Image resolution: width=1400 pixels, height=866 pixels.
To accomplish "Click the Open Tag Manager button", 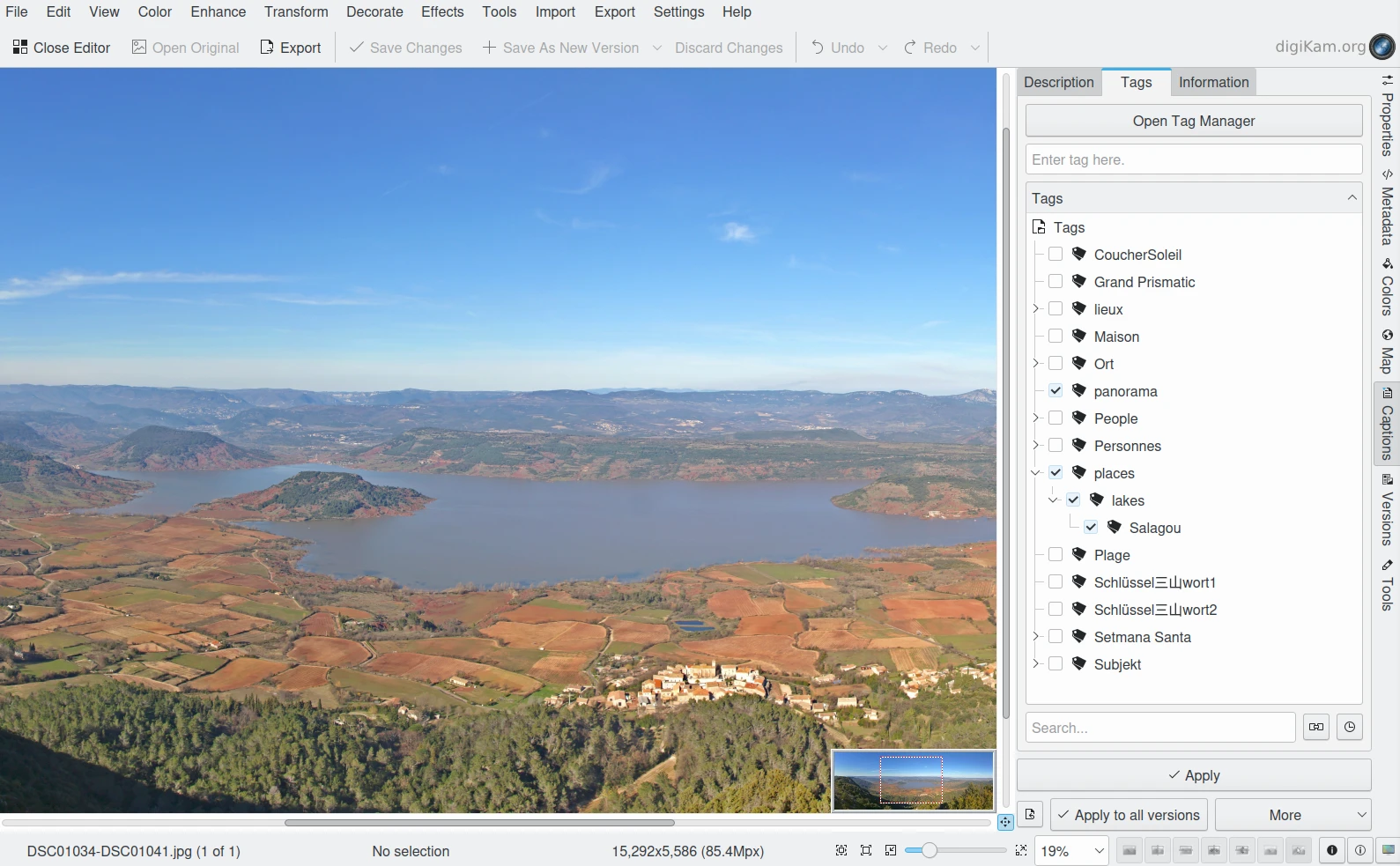I will coord(1193,121).
